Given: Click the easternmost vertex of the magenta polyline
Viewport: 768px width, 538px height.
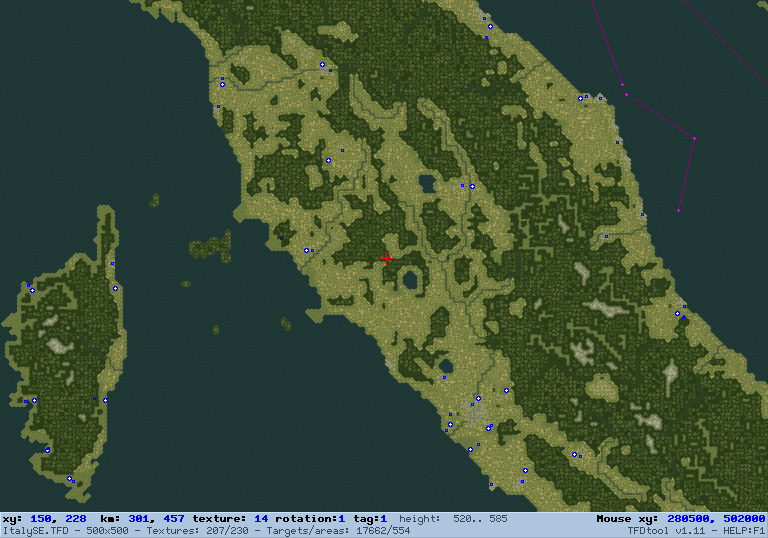Looking at the screenshot, I should click(694, 139).
